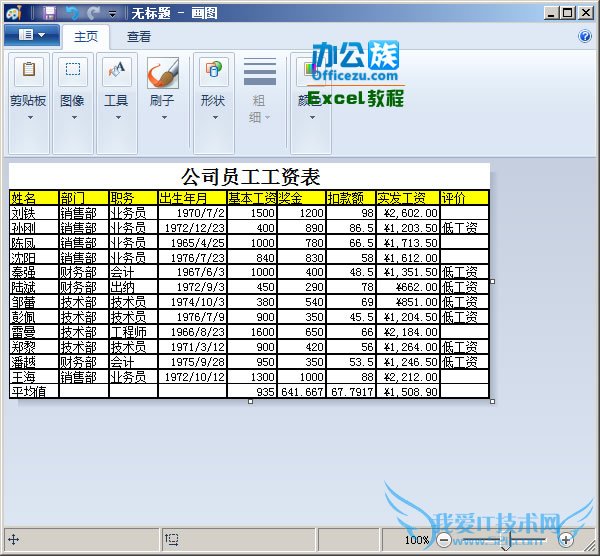This screenshot has height=556, width=600.
Task: Click the canvas bottom-right corner resize handle
Action: [492, 401]
